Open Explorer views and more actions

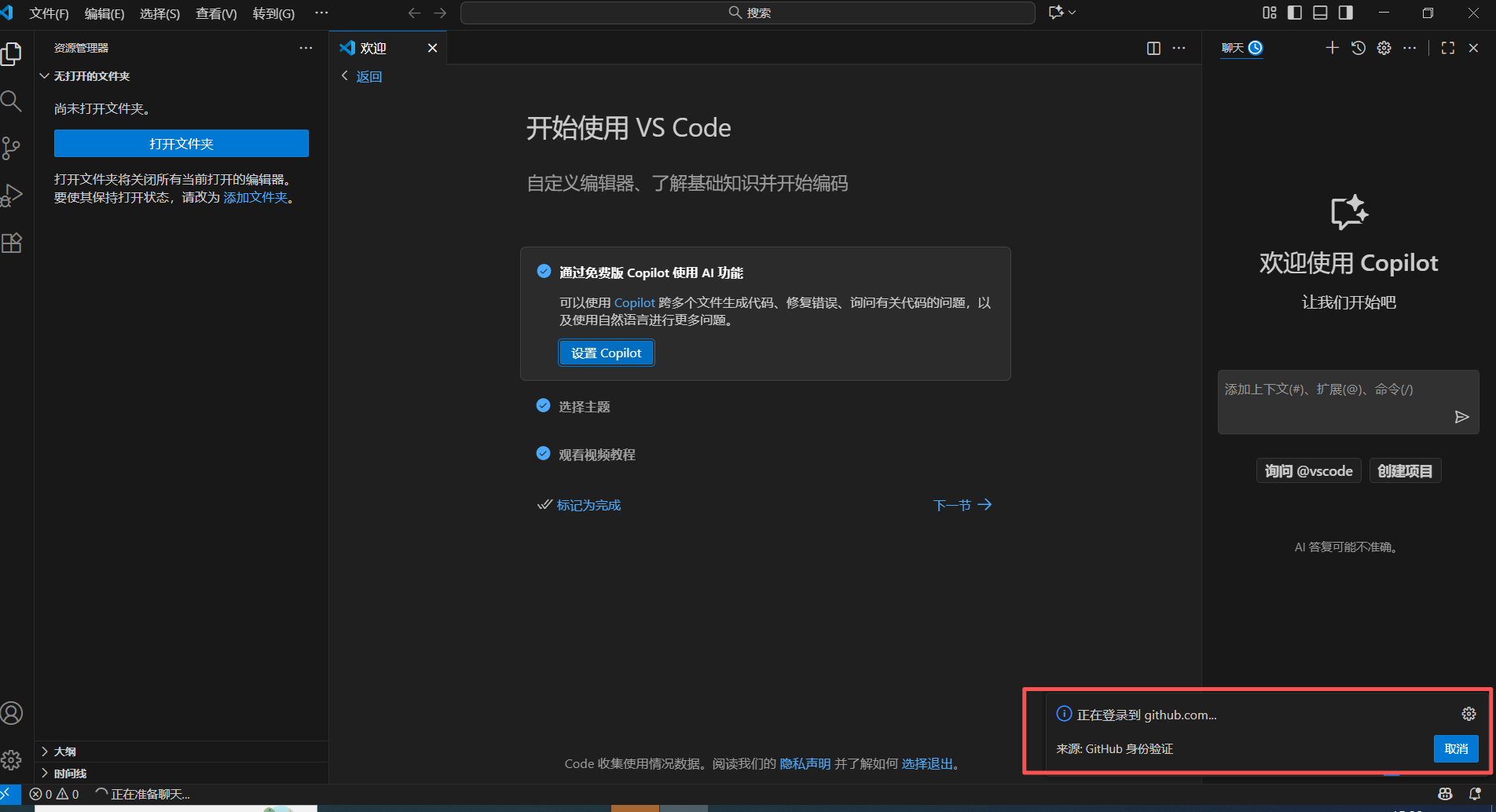[306, 48]
